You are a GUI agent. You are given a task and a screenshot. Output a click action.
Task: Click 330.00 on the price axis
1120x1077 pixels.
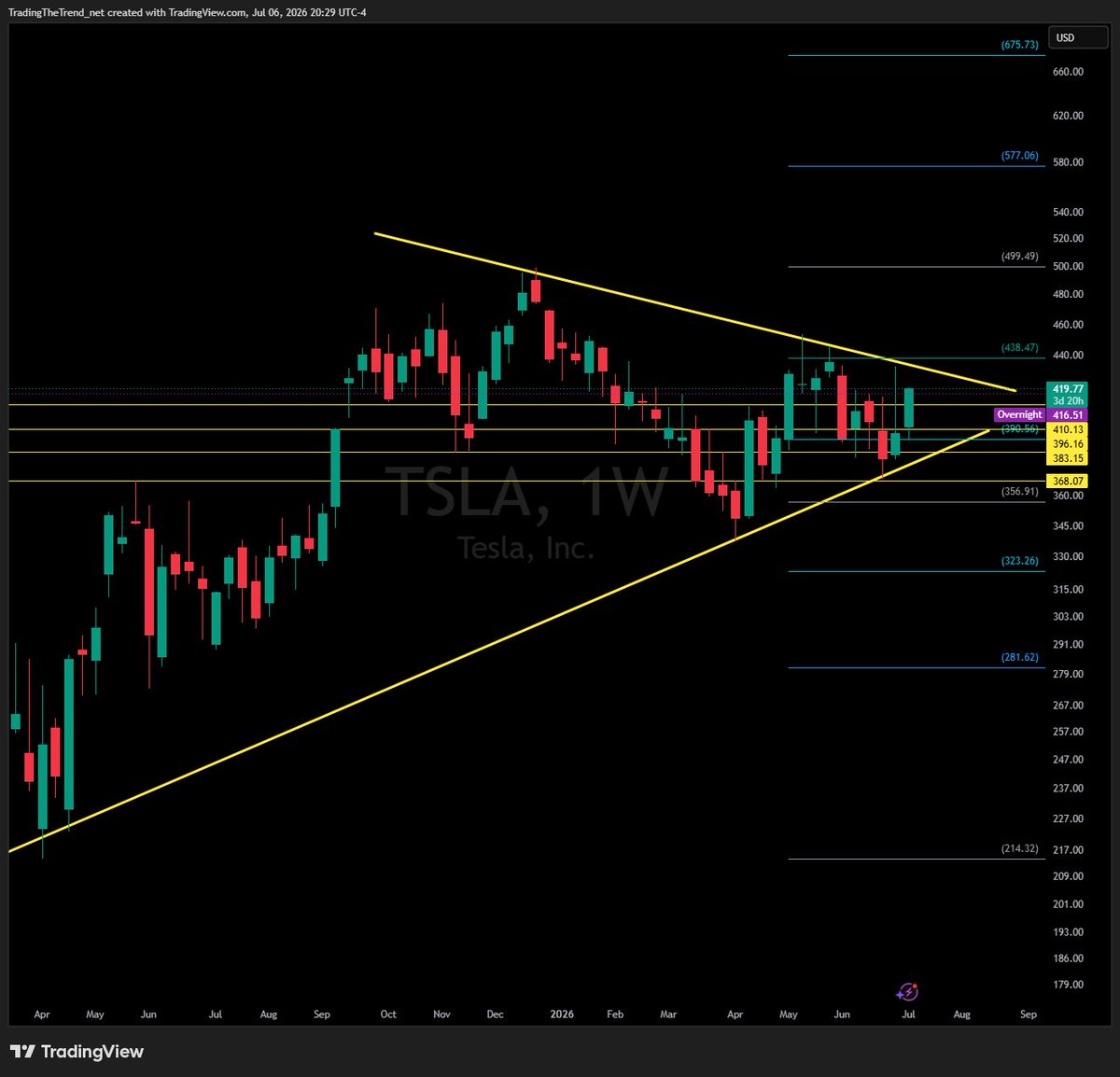click(1068, 557)
